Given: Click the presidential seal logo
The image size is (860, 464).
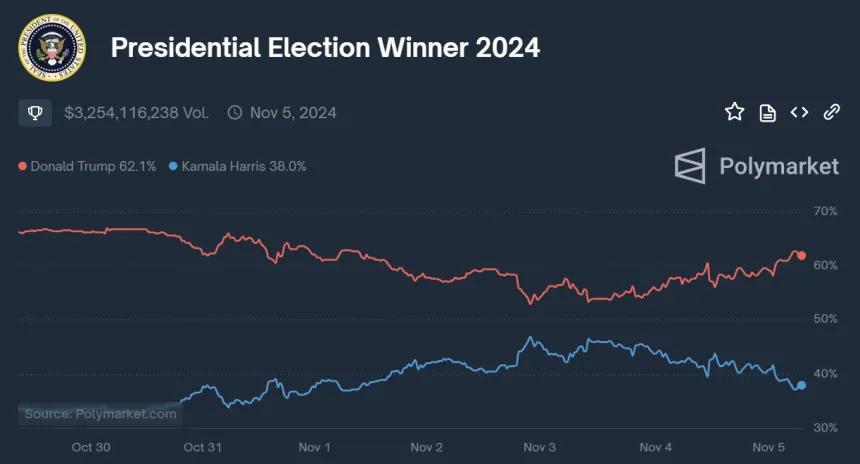Looking at the screenshot, I should (x=52, y=48).
